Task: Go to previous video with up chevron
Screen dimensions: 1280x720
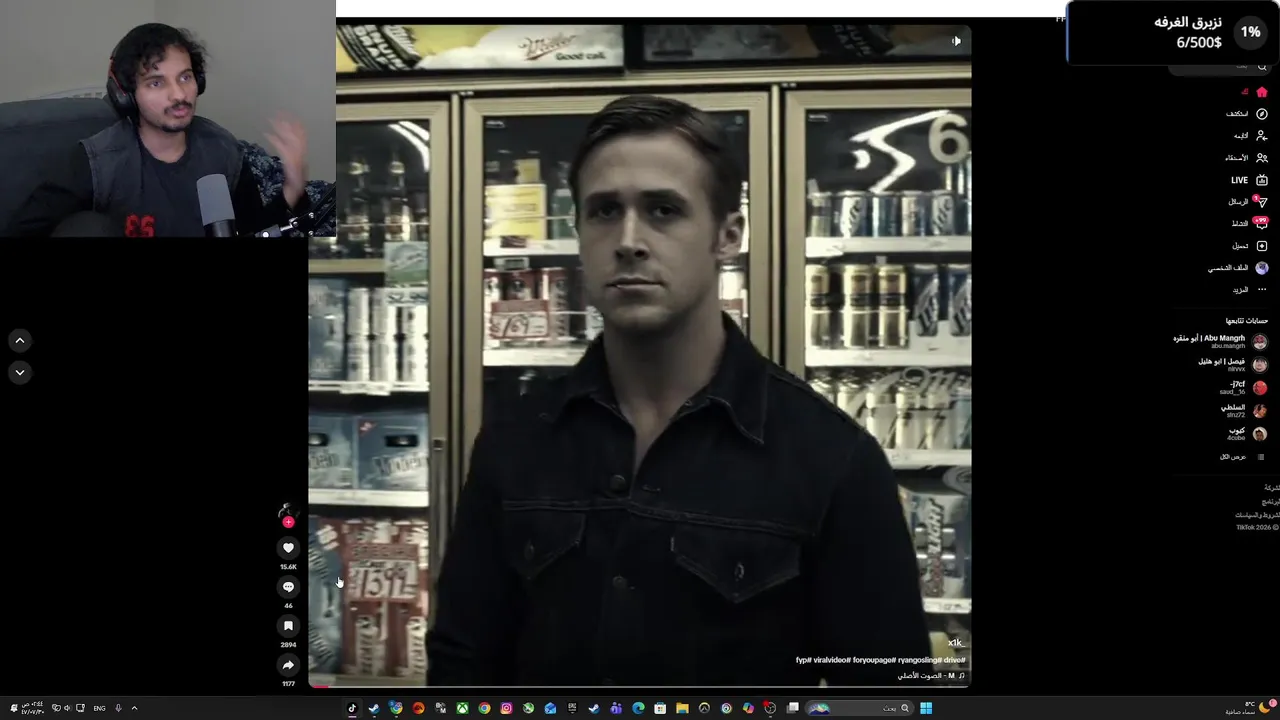Action: 19,341
